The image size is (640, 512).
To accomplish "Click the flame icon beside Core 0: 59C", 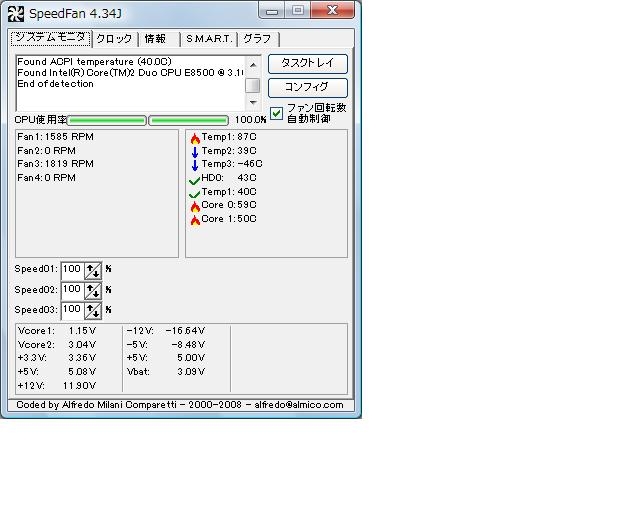I will click(x=195, y=206).
